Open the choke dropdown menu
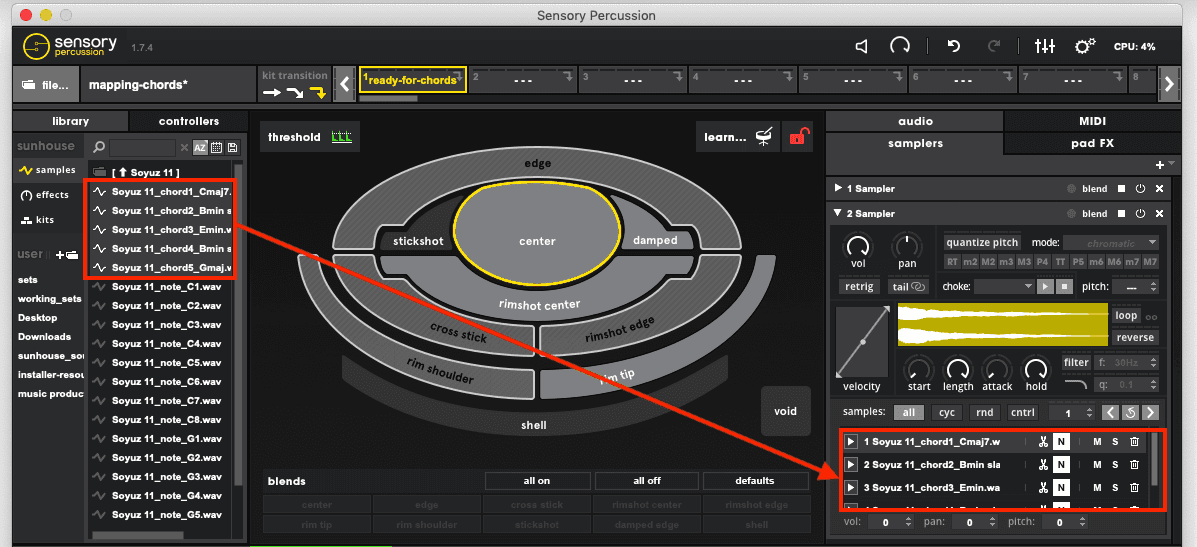The height and width of the screenshot is (547, 1197). pyautogui.click(x=1004, y=286)
